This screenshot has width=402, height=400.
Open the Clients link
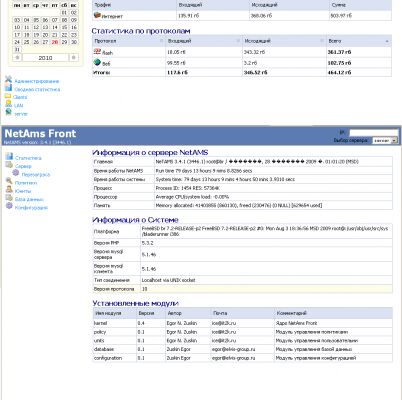(x=20, y=97)
